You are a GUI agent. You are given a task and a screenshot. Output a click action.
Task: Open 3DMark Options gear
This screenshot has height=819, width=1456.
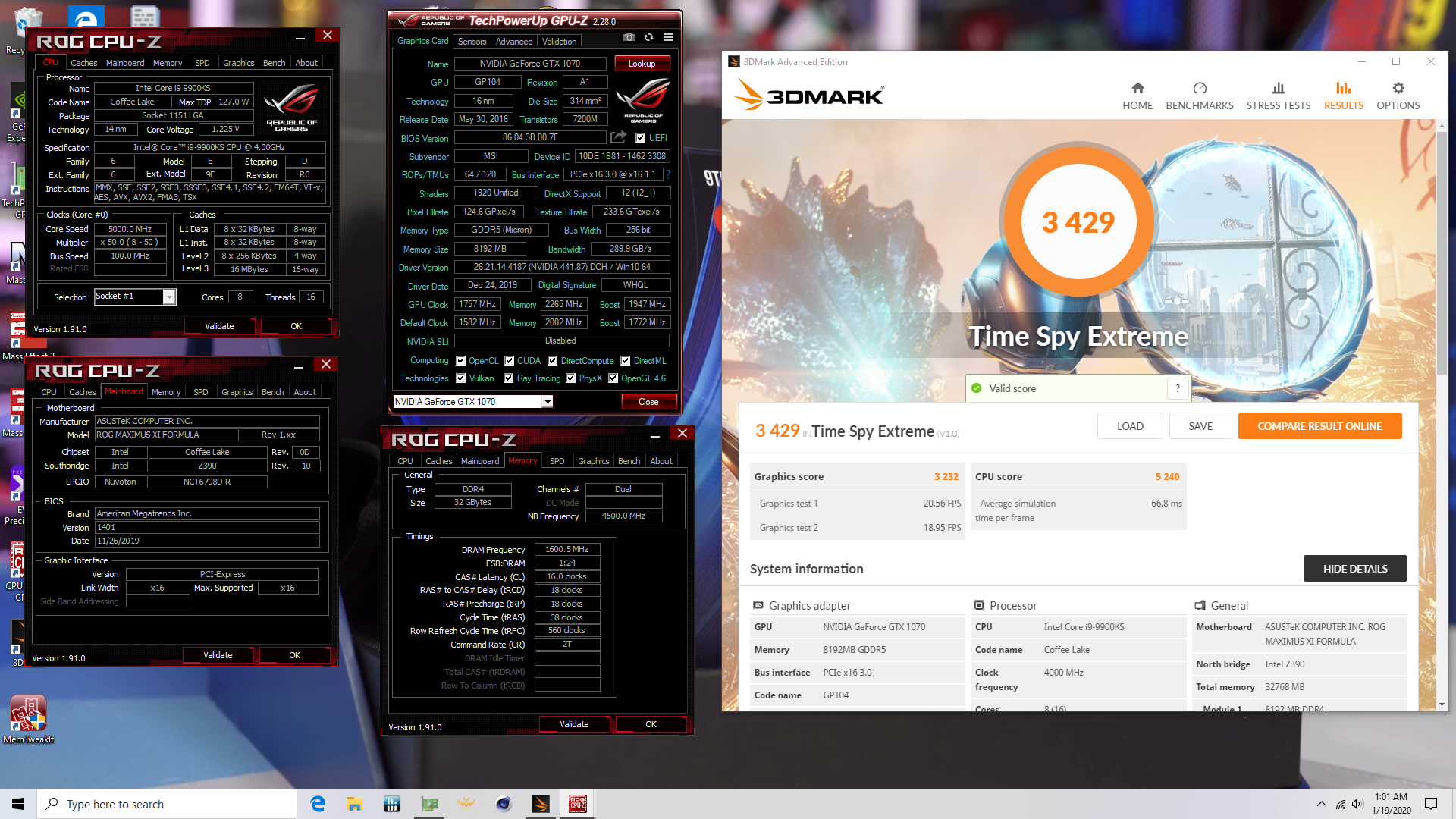[x=1398, y=96]
